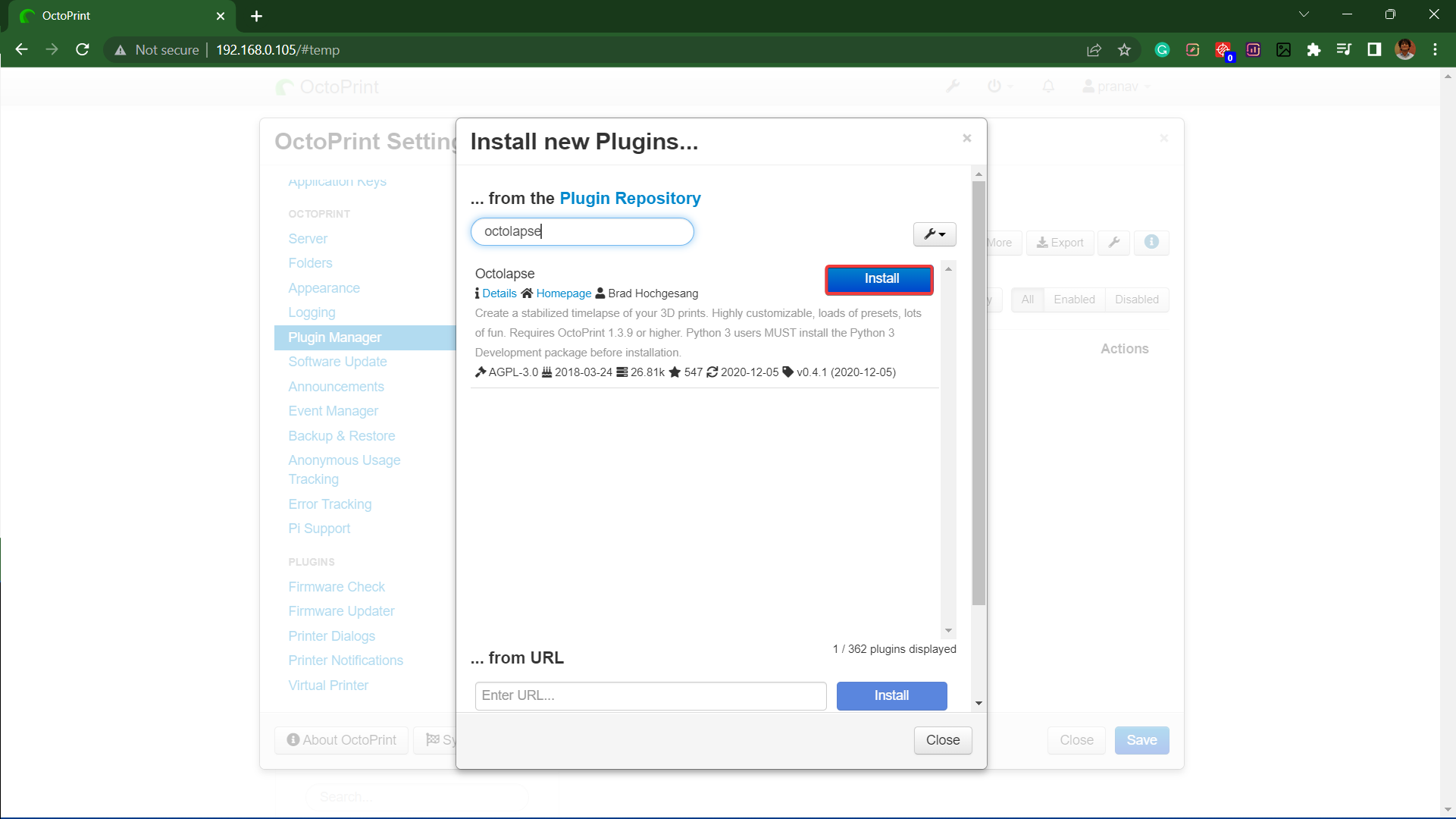This screenshot has width=1456, height=819.
Task: Click navbar bell notifications icon
Action: pyautogui.click(x=1048, y=86)
